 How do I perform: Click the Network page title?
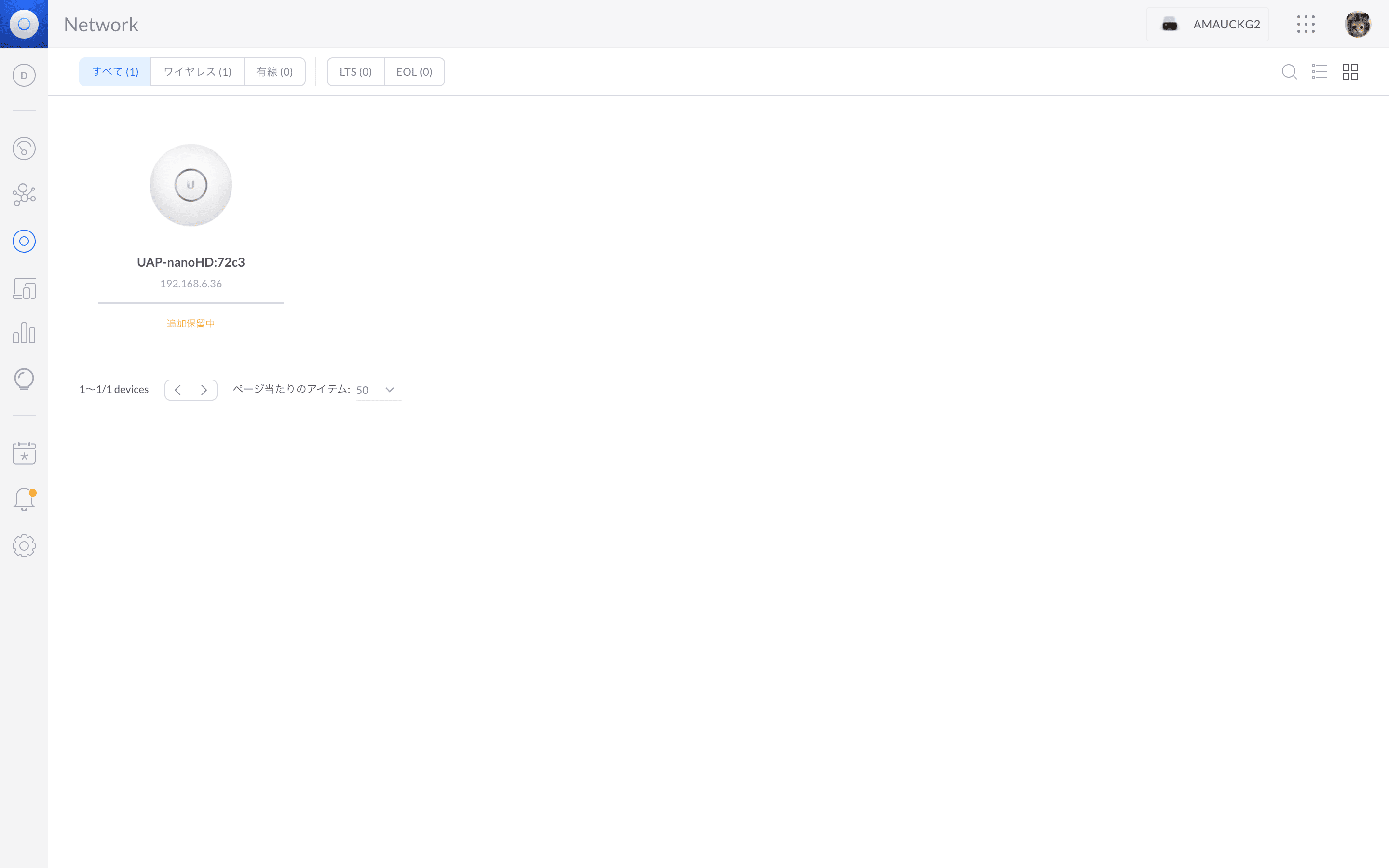[101, 25]
